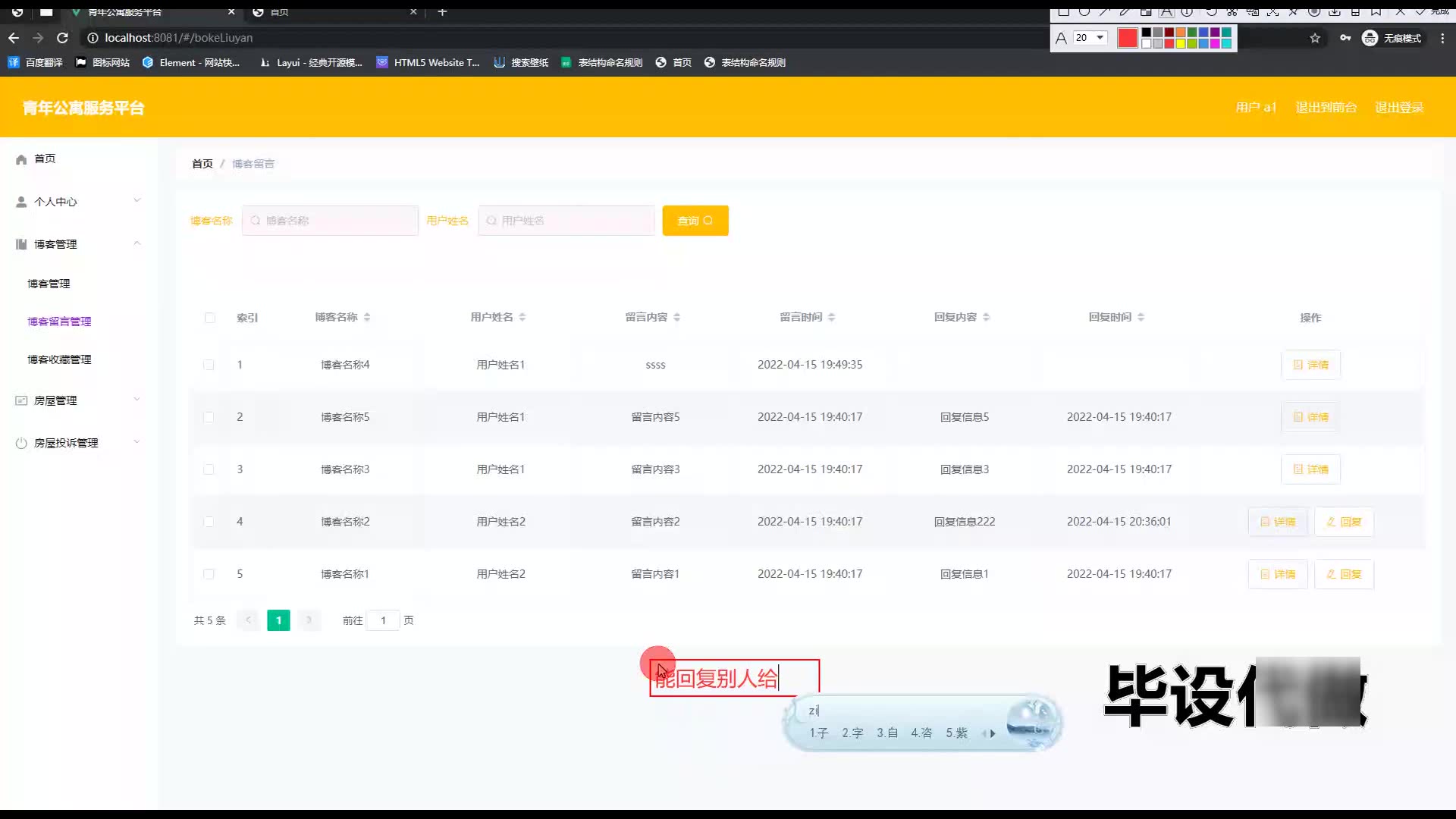This screenshot has height=819, width=1456.
Task: Click the icon beside 房屋管理
Action: (21, 400)
